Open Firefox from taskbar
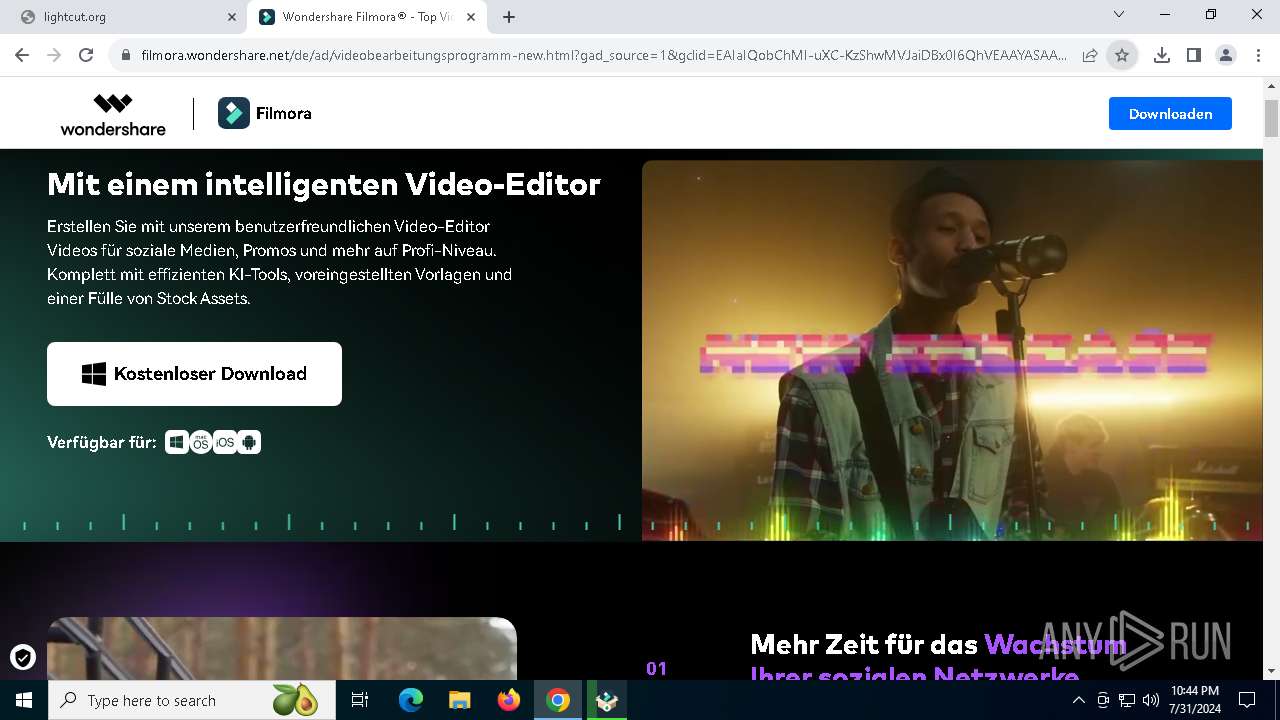1280x720 pixels. 509,700
